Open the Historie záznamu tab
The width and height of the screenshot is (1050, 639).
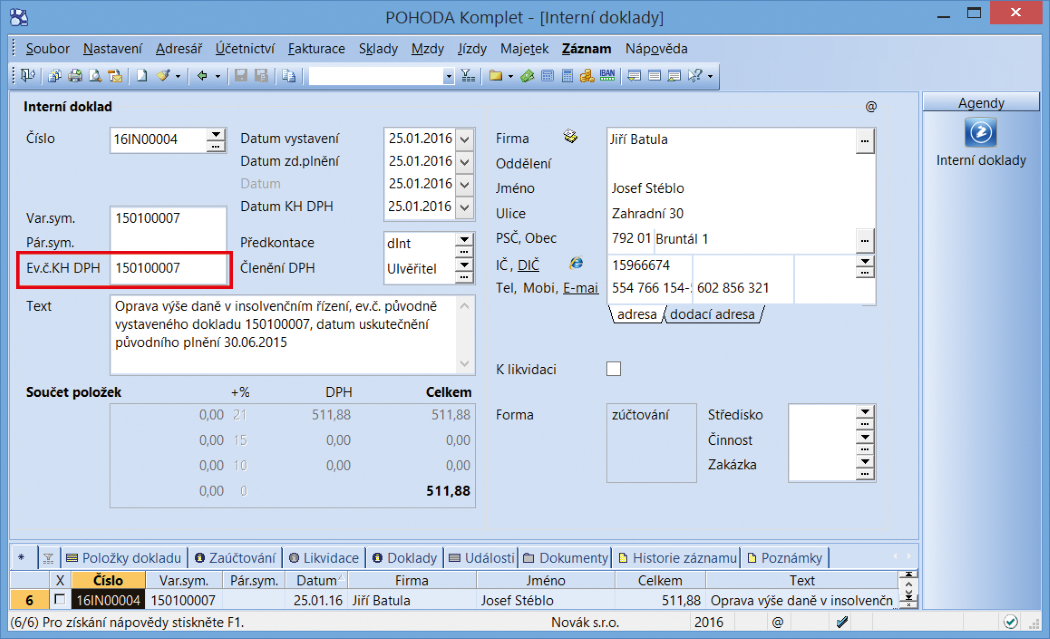[677, 558]
